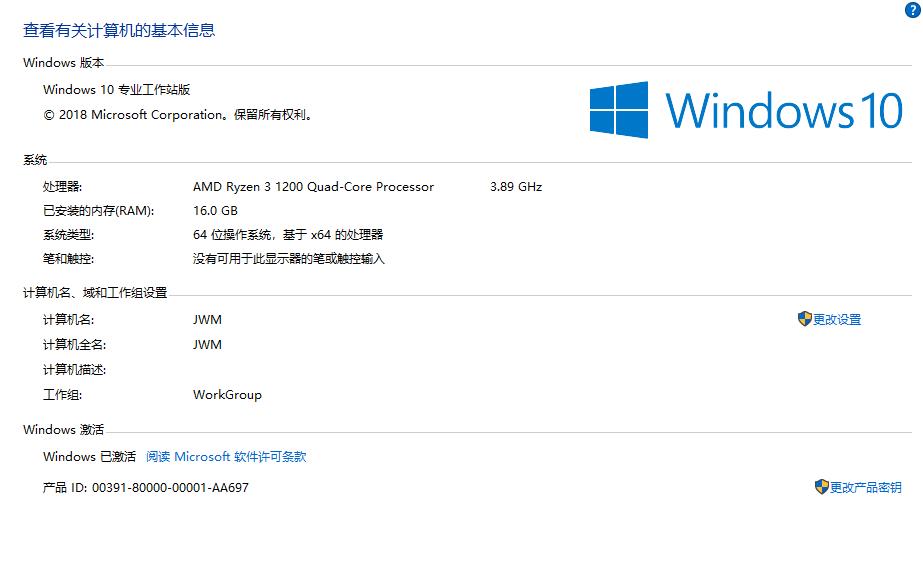
Task: Click the 3.89 GHz processor speed
Action: coord(516,187)
